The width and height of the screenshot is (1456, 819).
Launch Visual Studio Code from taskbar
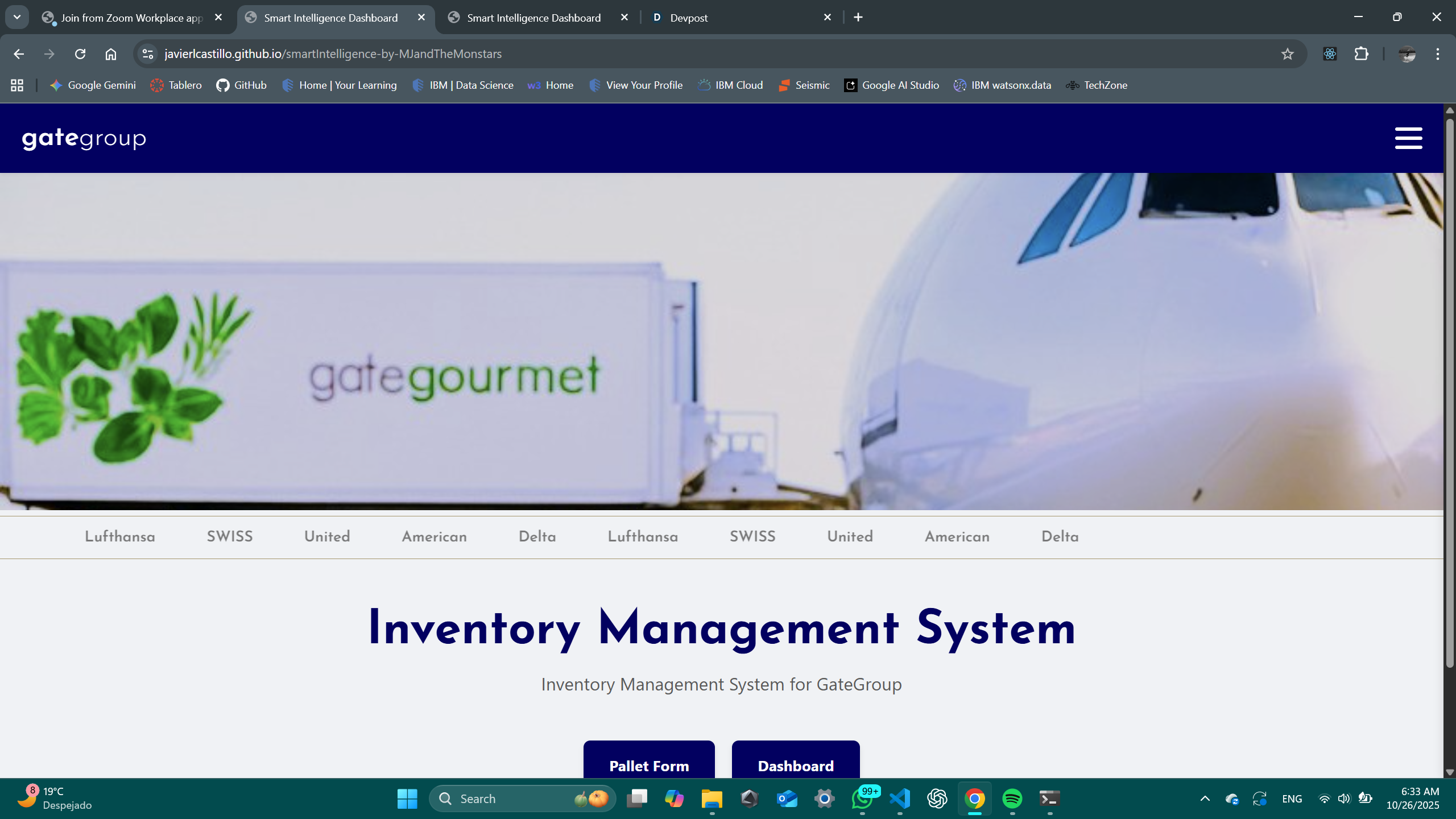[900, 799]
